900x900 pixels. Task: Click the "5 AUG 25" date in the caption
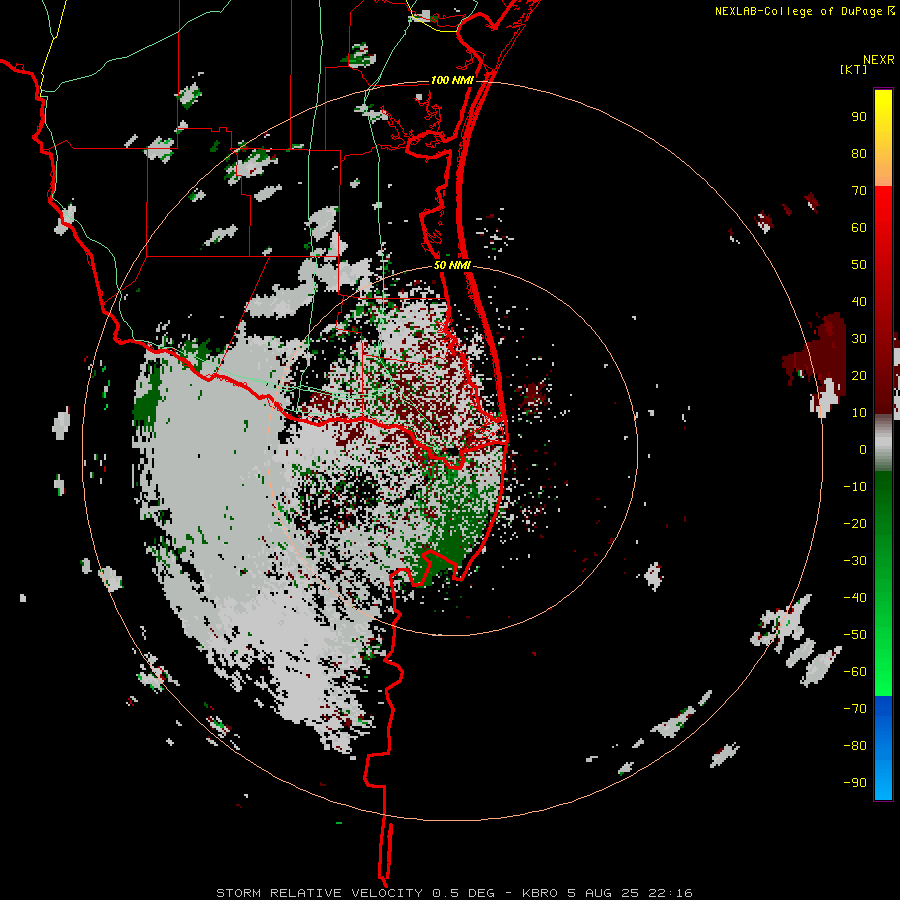coord(603,893)
